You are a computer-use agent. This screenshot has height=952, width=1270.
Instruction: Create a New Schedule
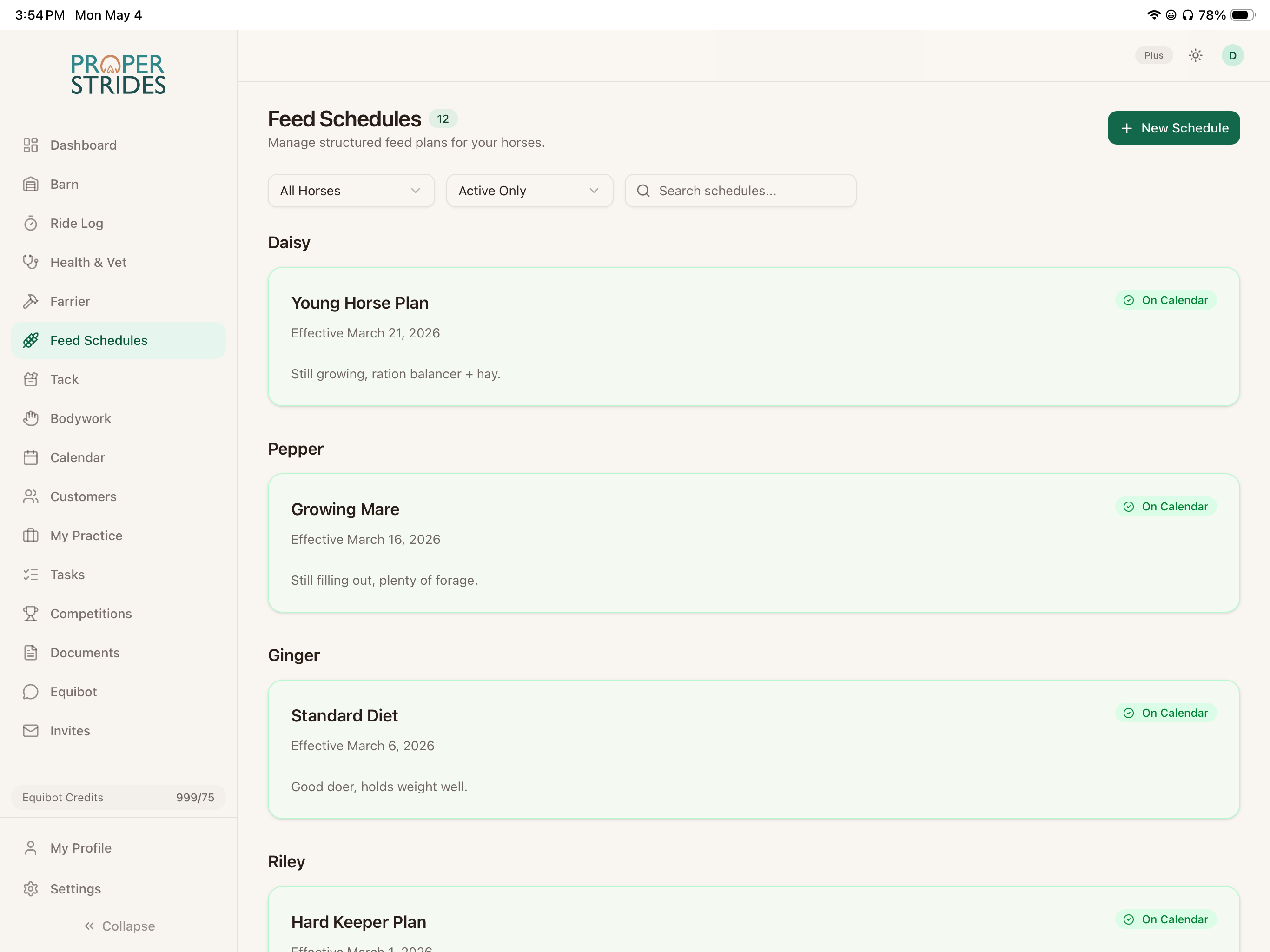[x=1174, y=128]
